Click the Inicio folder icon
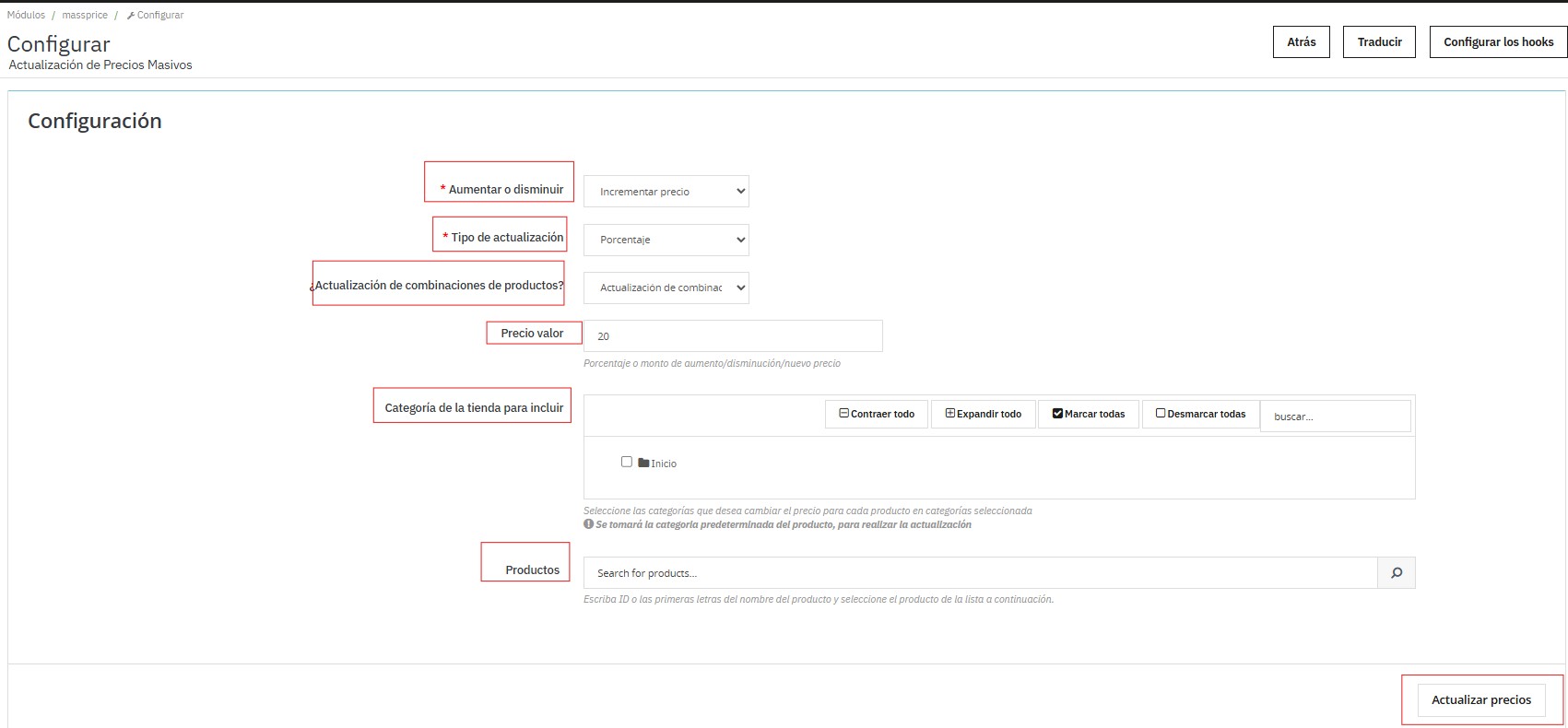The image size is (1568, 728). [643, 463]
